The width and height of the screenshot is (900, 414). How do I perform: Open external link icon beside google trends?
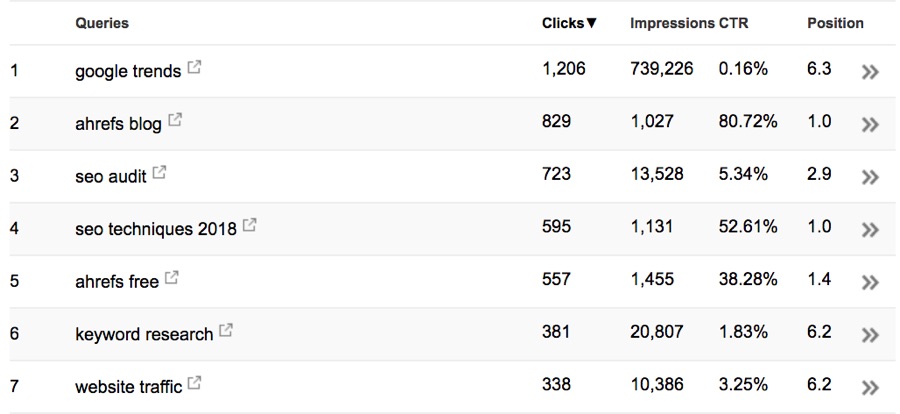pyautogui.click(x=195, y=67)
